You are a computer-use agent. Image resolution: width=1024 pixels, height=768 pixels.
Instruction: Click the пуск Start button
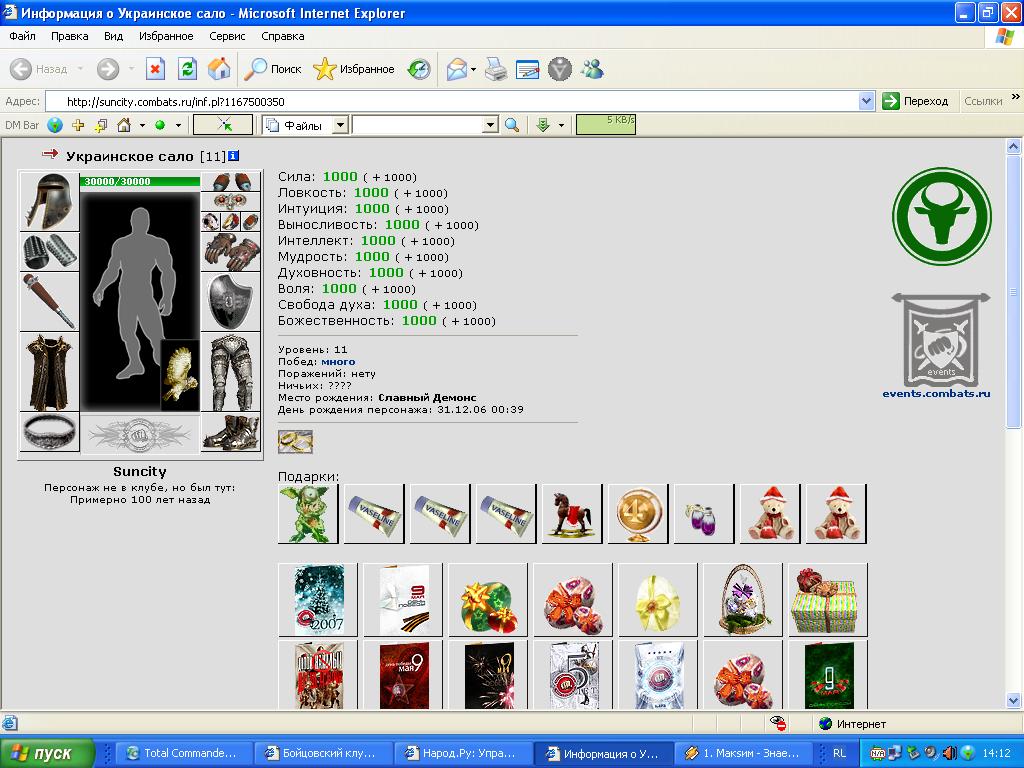[47, 753]
